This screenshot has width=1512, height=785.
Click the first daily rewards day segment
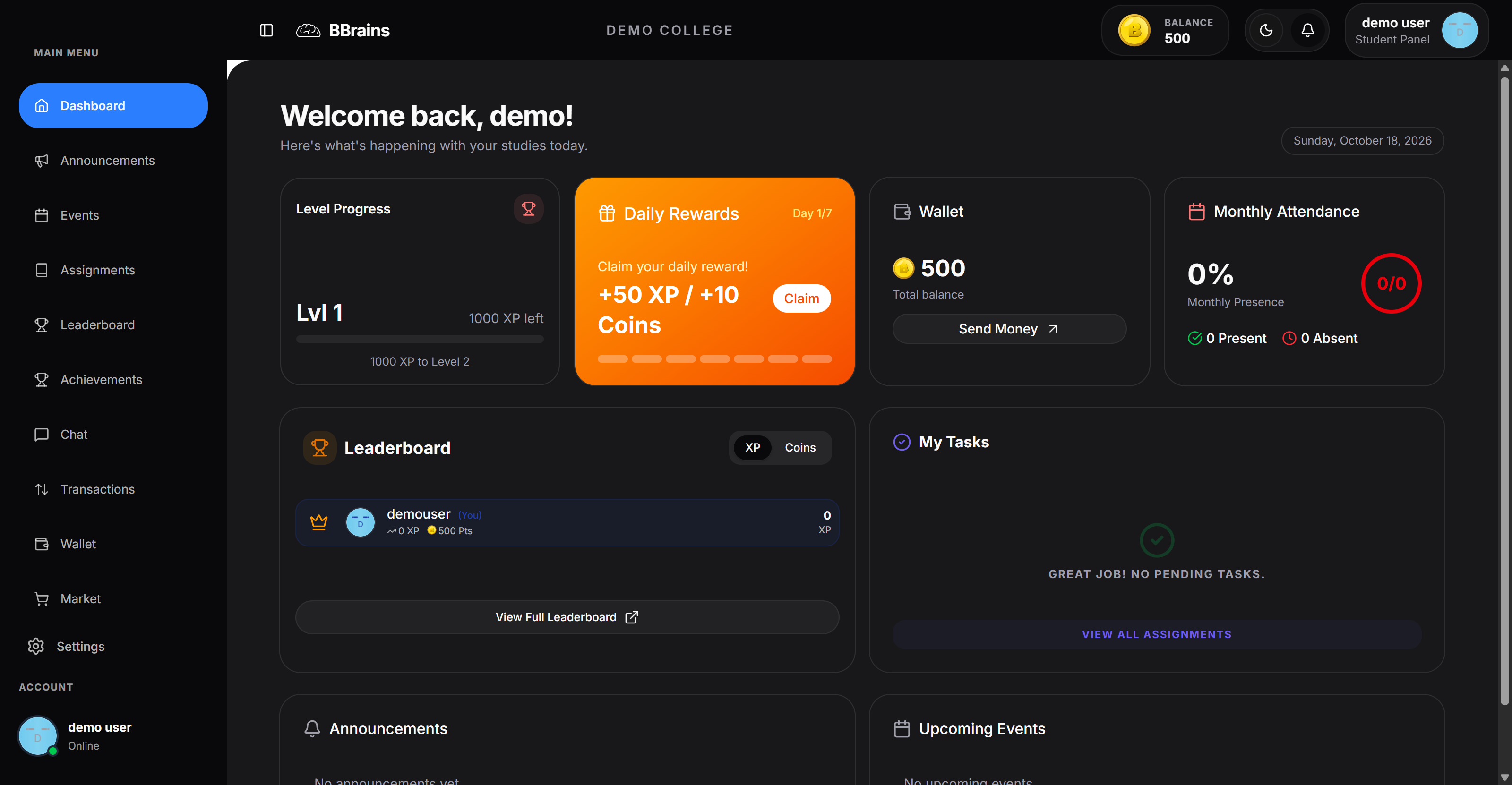click(x=613, y=359)
